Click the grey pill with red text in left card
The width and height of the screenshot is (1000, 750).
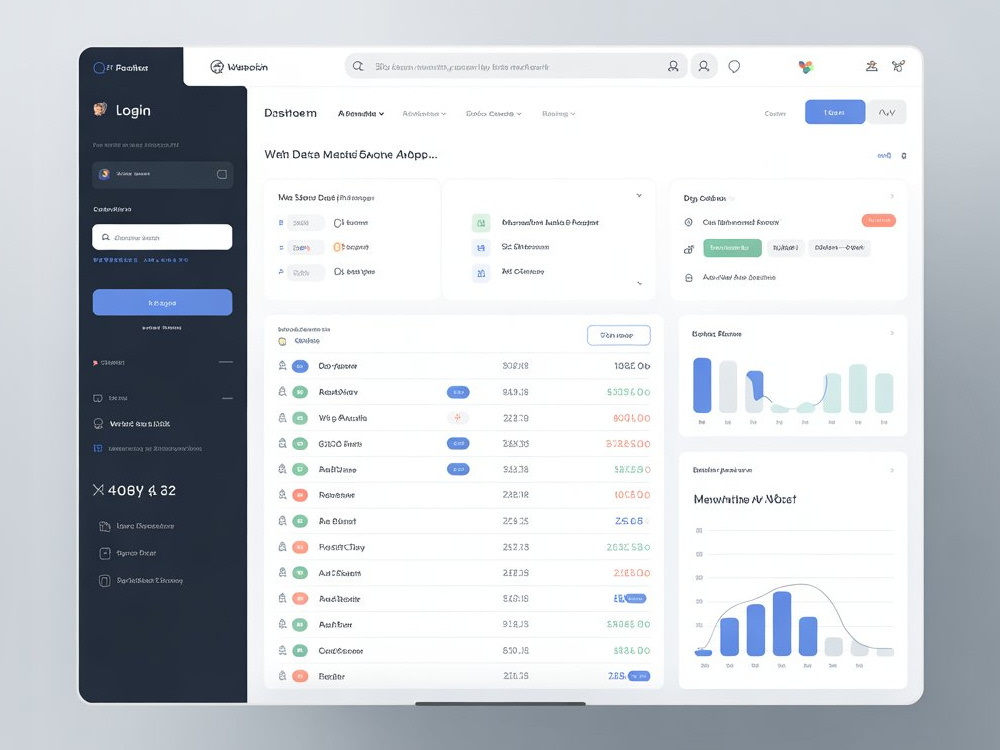click(305, 247)
